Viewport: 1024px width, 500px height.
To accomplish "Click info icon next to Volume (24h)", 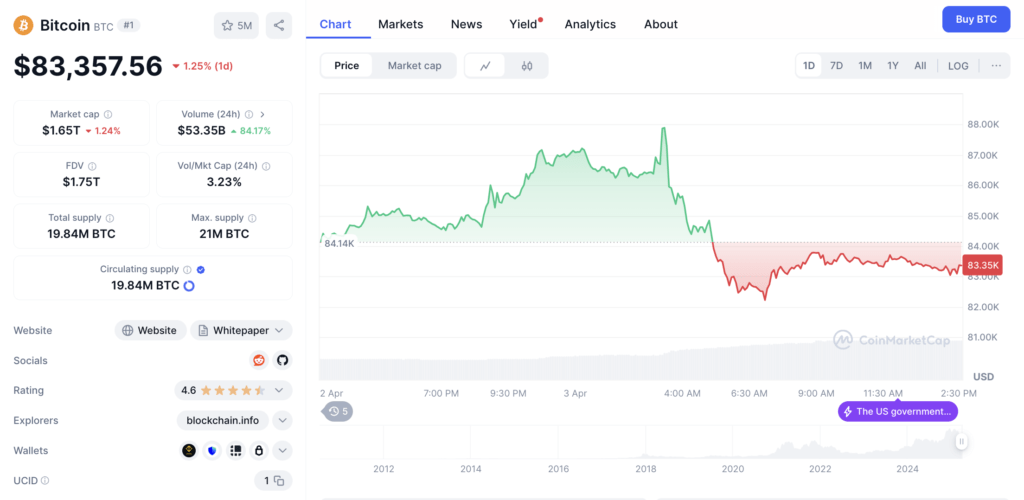I will (x=249, y=114).
